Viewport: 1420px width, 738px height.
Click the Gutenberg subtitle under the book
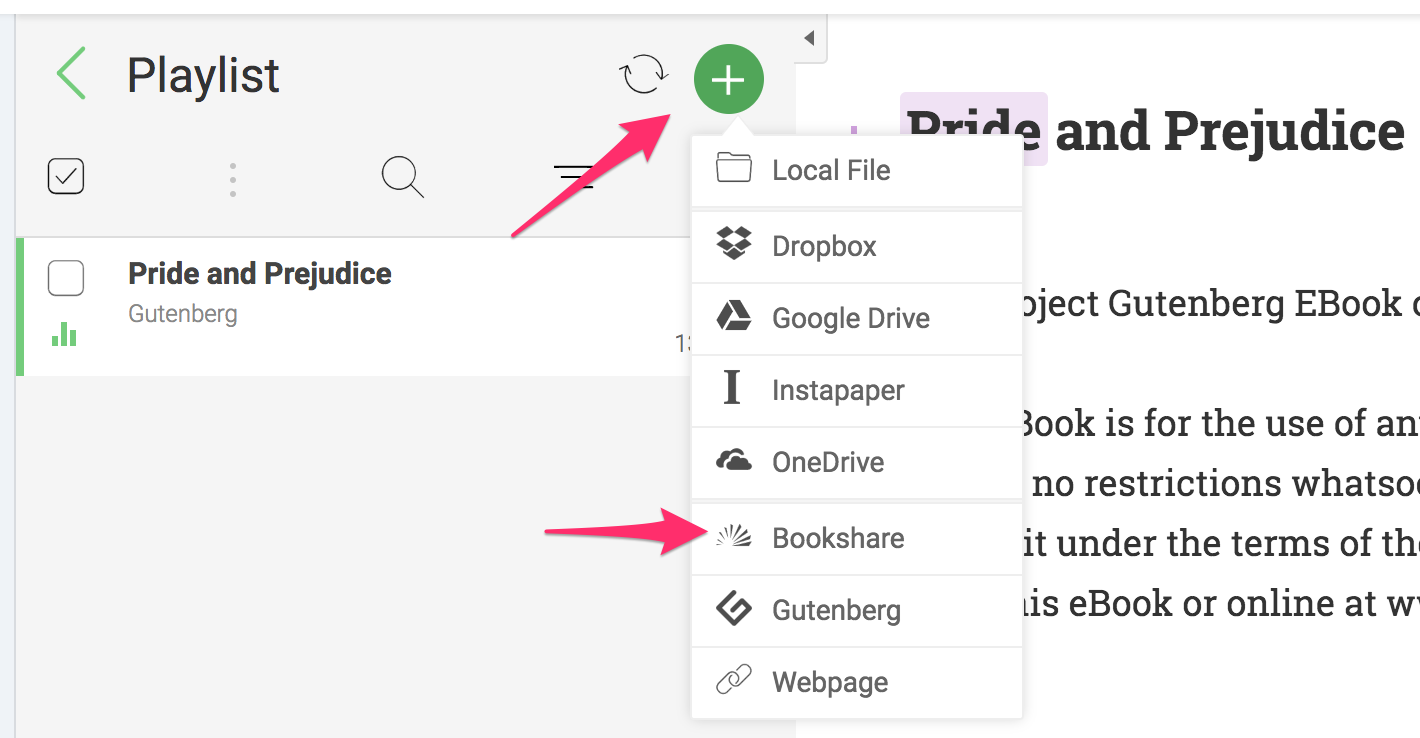pos(183,314)
